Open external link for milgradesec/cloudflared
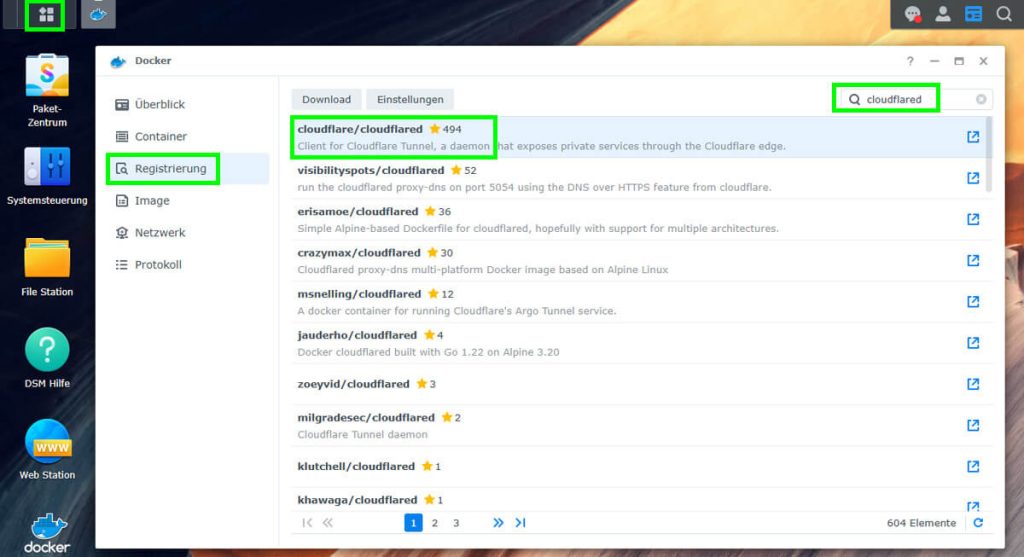Viewport: 1024px width, 557px height. tap(973, 425)
